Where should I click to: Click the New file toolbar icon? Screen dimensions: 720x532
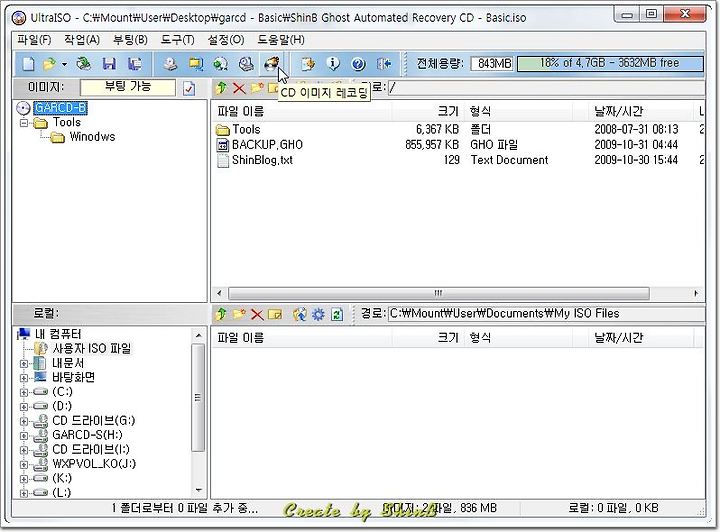[28, 64]
